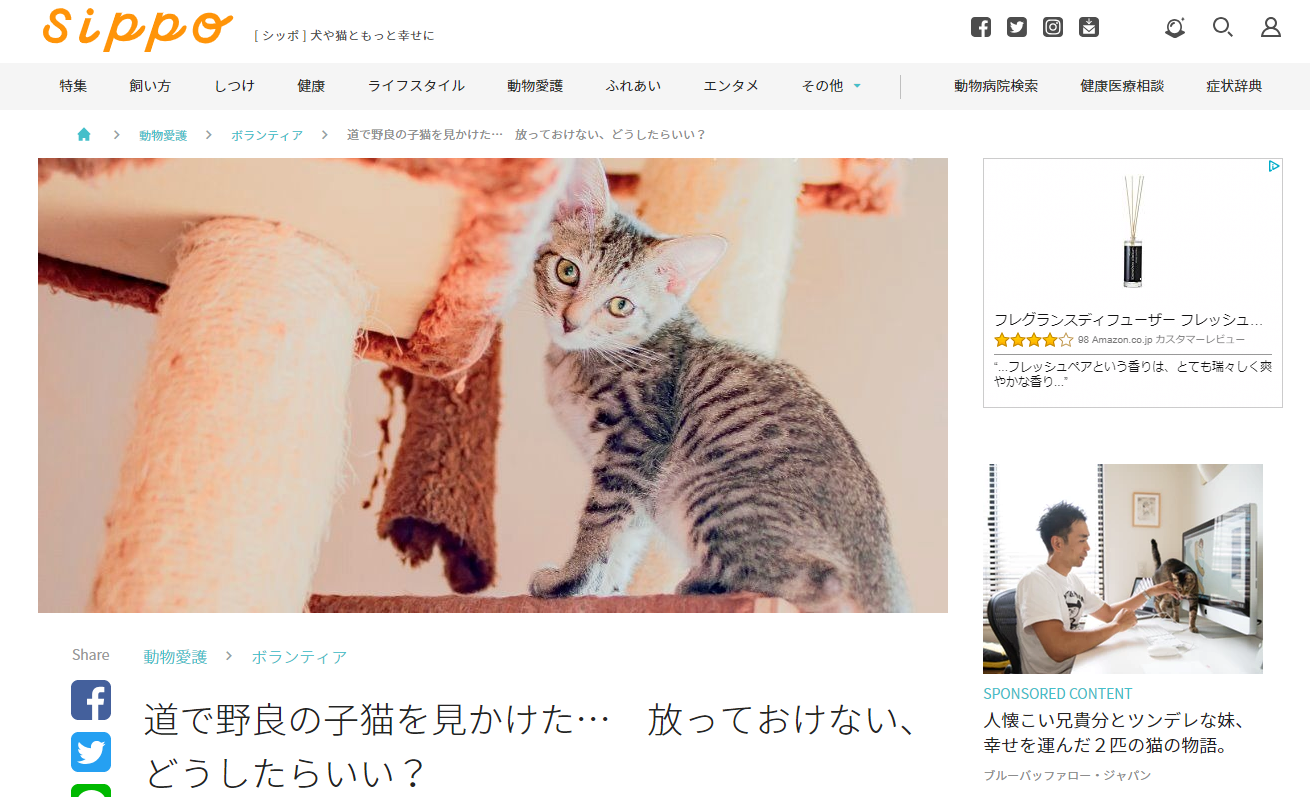Open the 特集 menu item
The height and width of the screenshot is (797, 1310).
73,86
